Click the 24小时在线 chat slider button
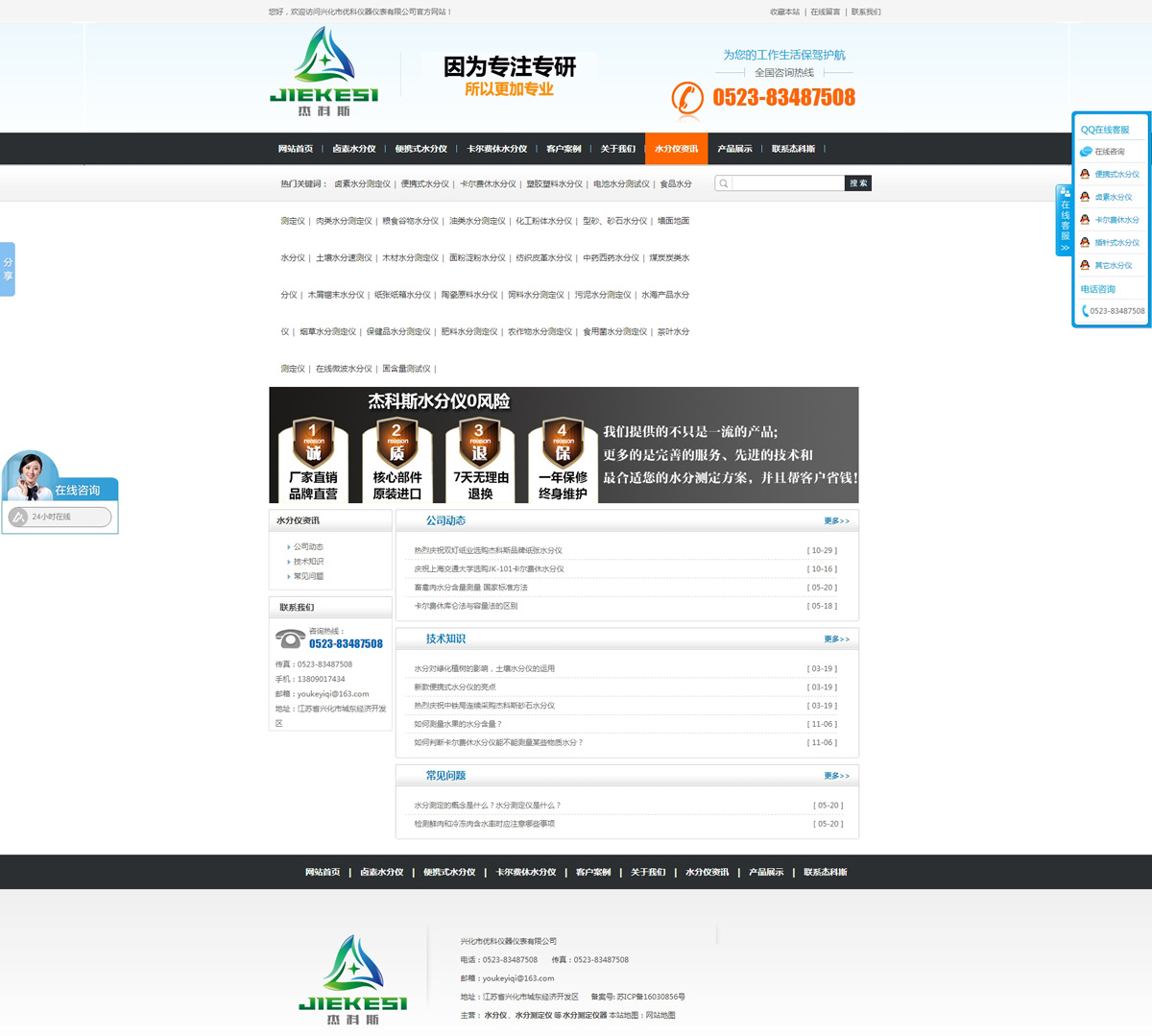 pos(60,517)
